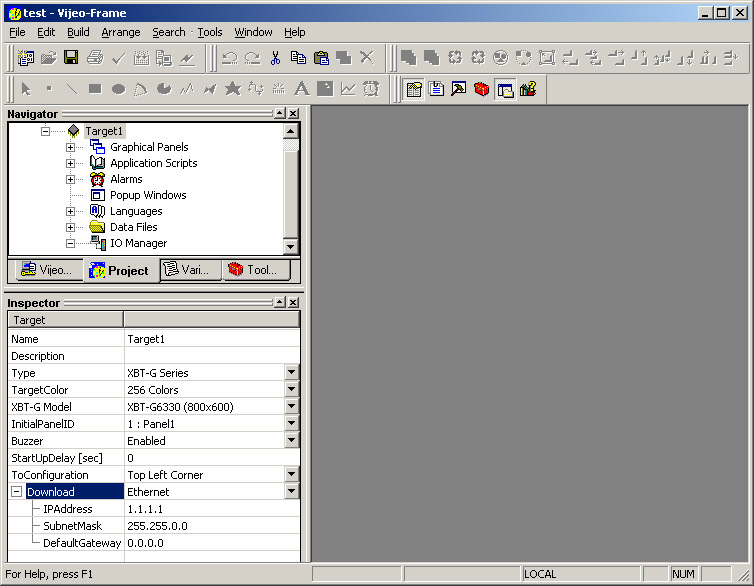Image resolution: width=754 pixels, height=586 pixels.
Task: Click the Undo arrow icon
Action: [x=230, y=58]
